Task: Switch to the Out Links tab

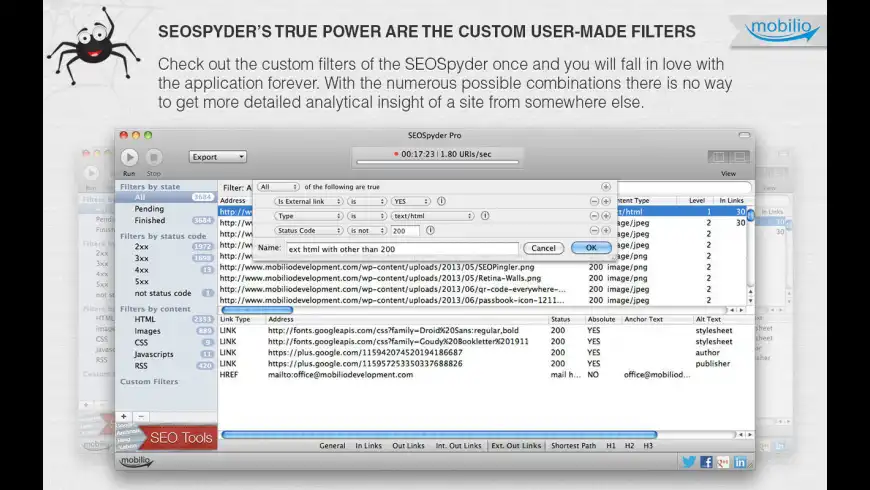Action: 408,446
